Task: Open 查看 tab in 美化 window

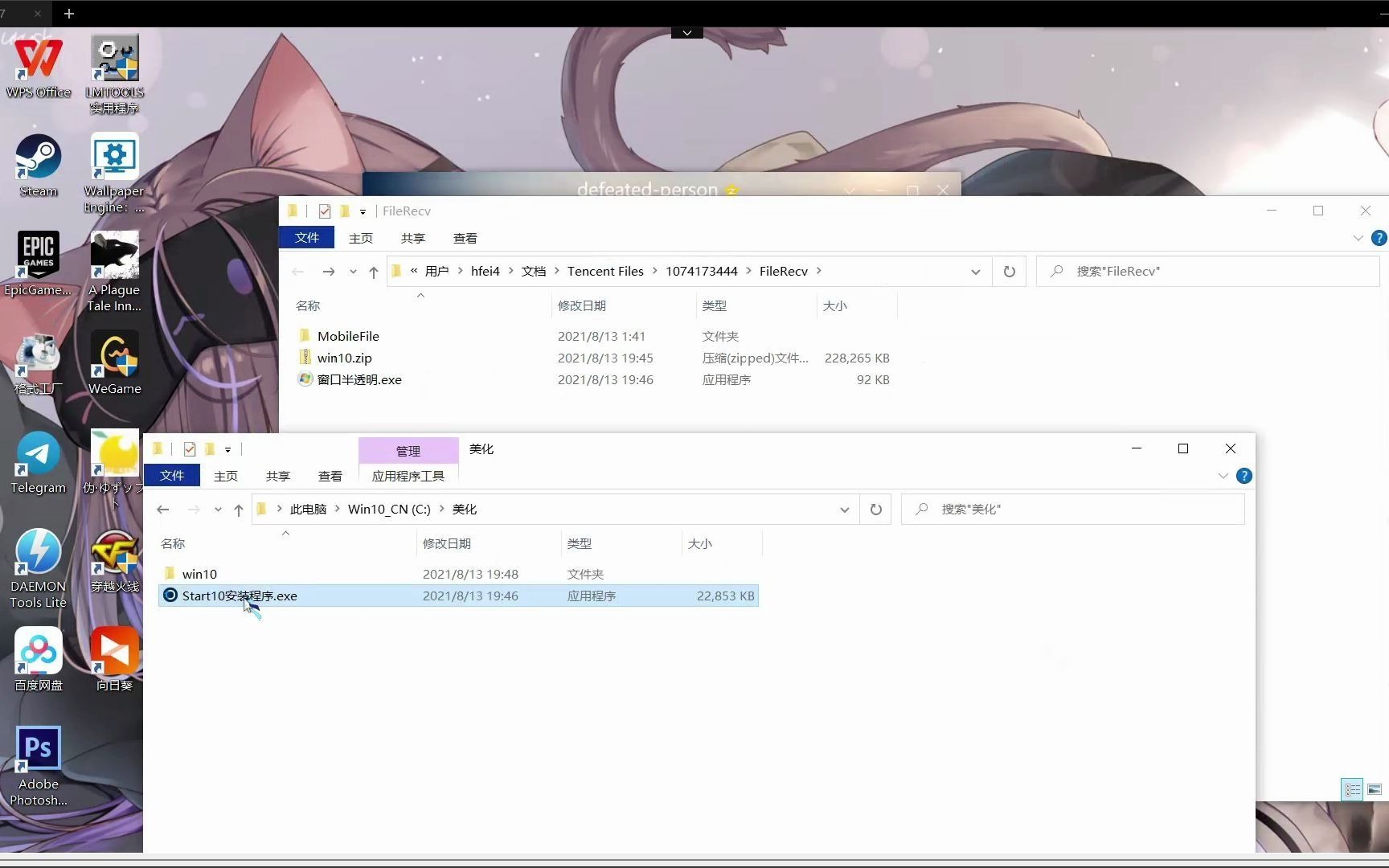Action: [330, 476]
